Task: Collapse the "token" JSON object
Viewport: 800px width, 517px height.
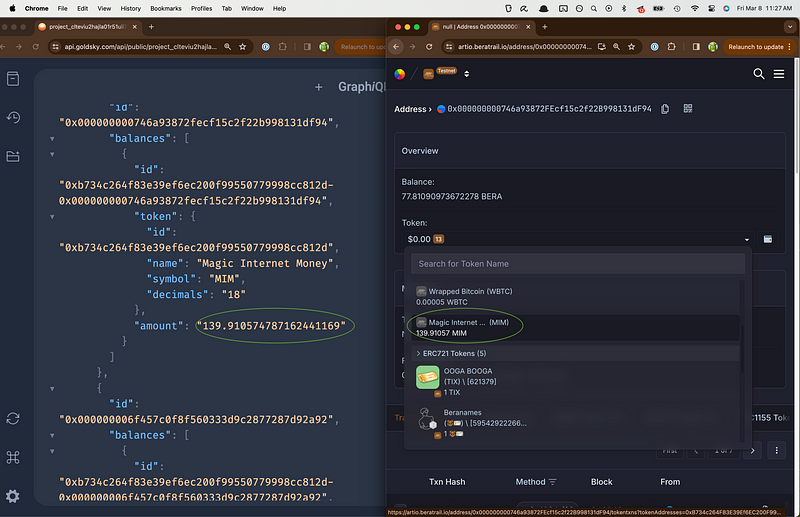Action: point(52,216)
